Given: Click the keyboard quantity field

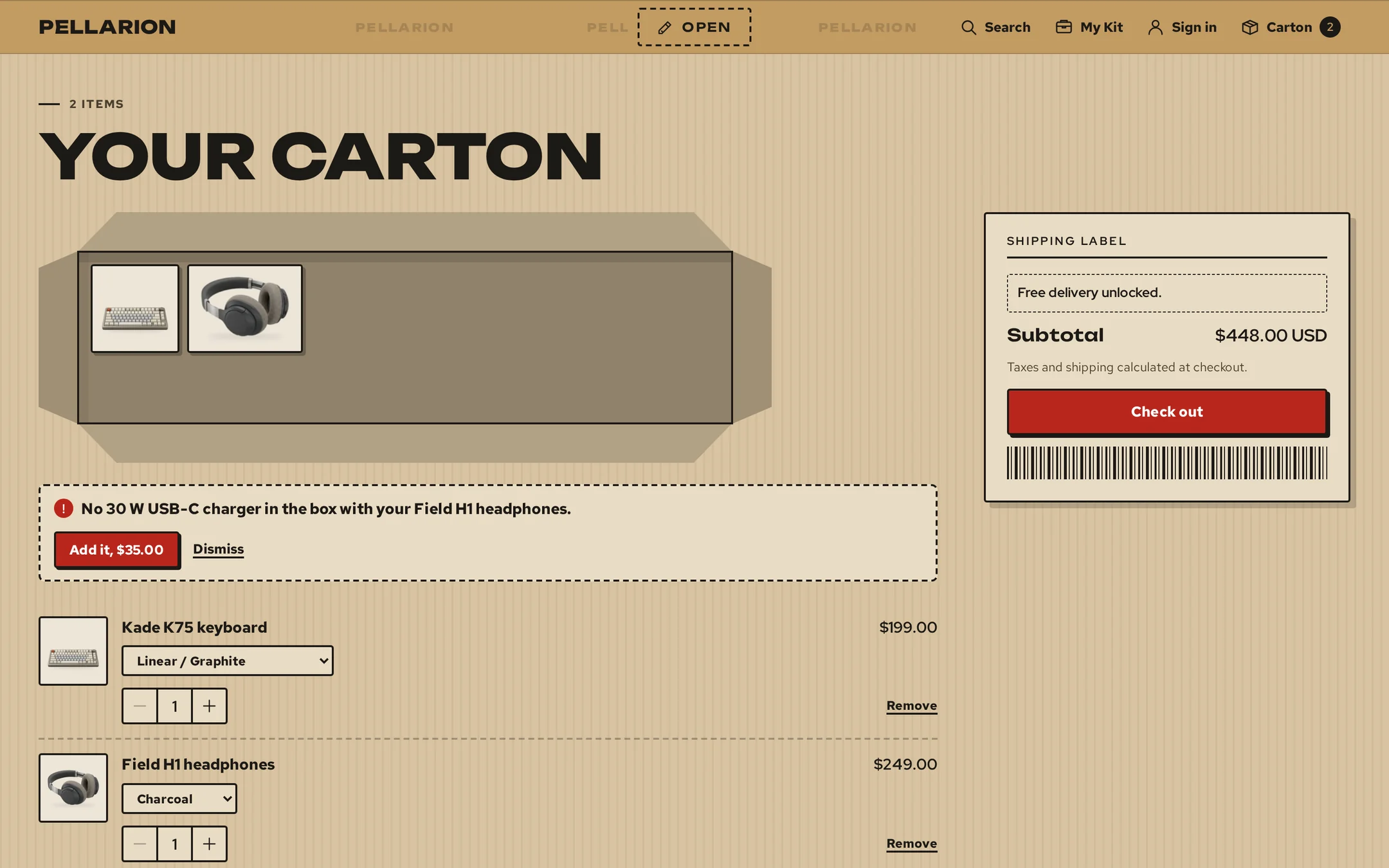Looking at the screenshot, I should (x=174, y=706).
